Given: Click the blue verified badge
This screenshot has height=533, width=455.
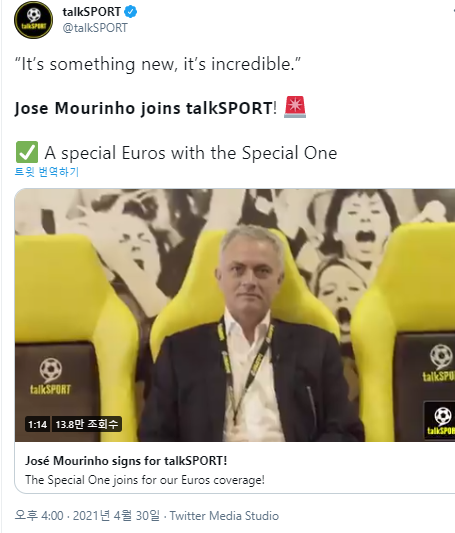Looking at the screenshot, I should pyautogui.click(x=130, y=12).
